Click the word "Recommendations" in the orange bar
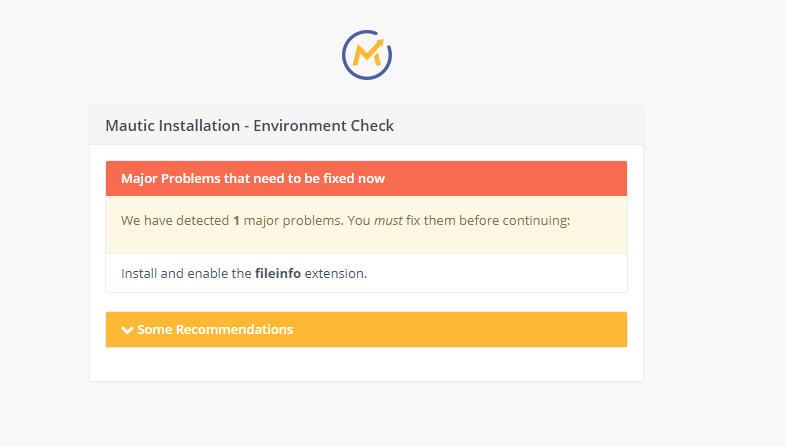The width and height of the screenshot is (786, 446). click(x=234, y=329)
